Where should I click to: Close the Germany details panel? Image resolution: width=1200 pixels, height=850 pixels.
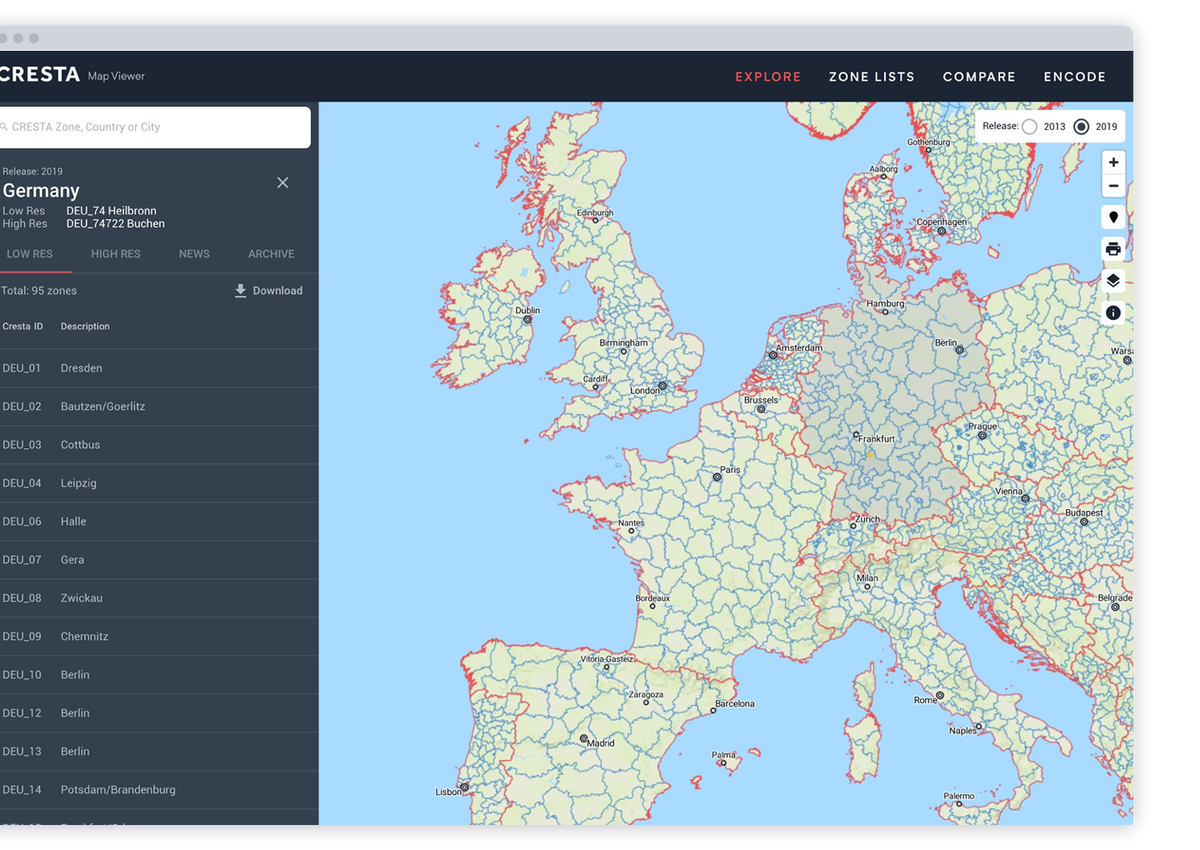283,183
